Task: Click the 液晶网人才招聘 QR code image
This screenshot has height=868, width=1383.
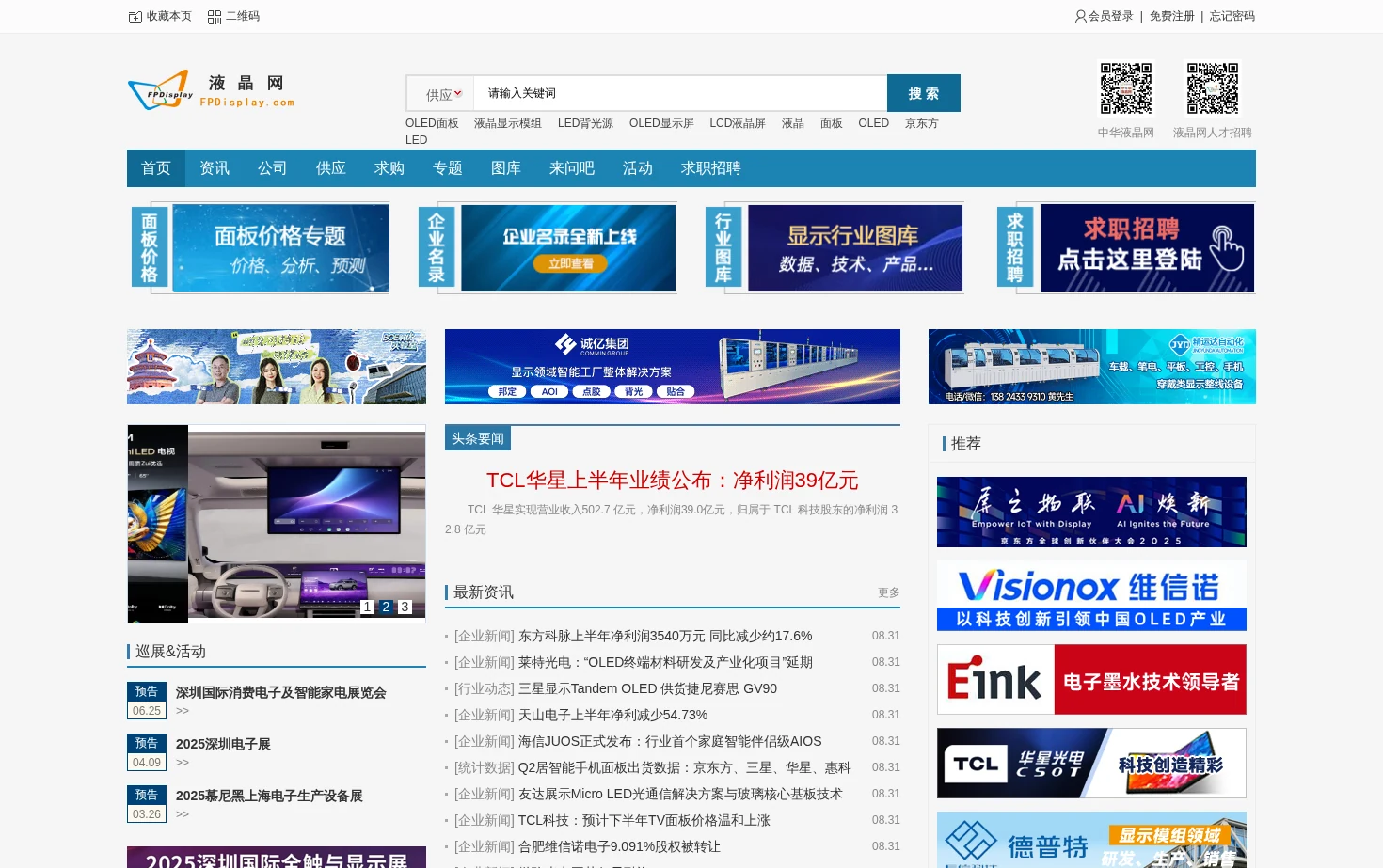Action: pyautogui.click(x=1212, y=88)
